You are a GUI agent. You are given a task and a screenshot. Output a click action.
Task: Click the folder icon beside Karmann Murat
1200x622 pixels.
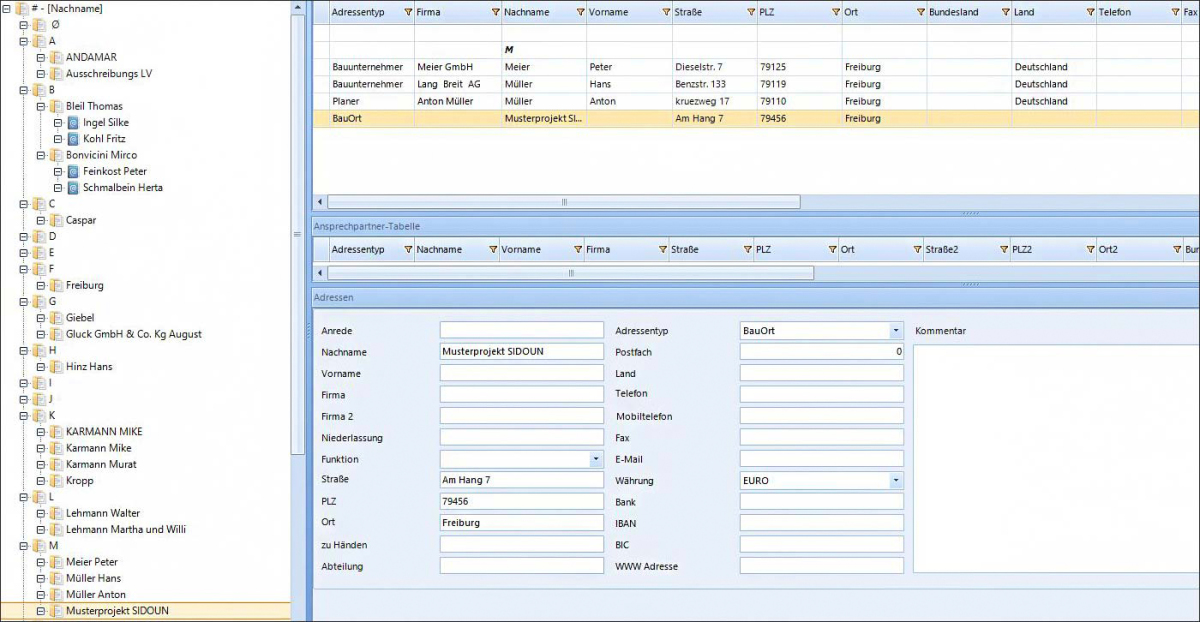tap(56, 465)
